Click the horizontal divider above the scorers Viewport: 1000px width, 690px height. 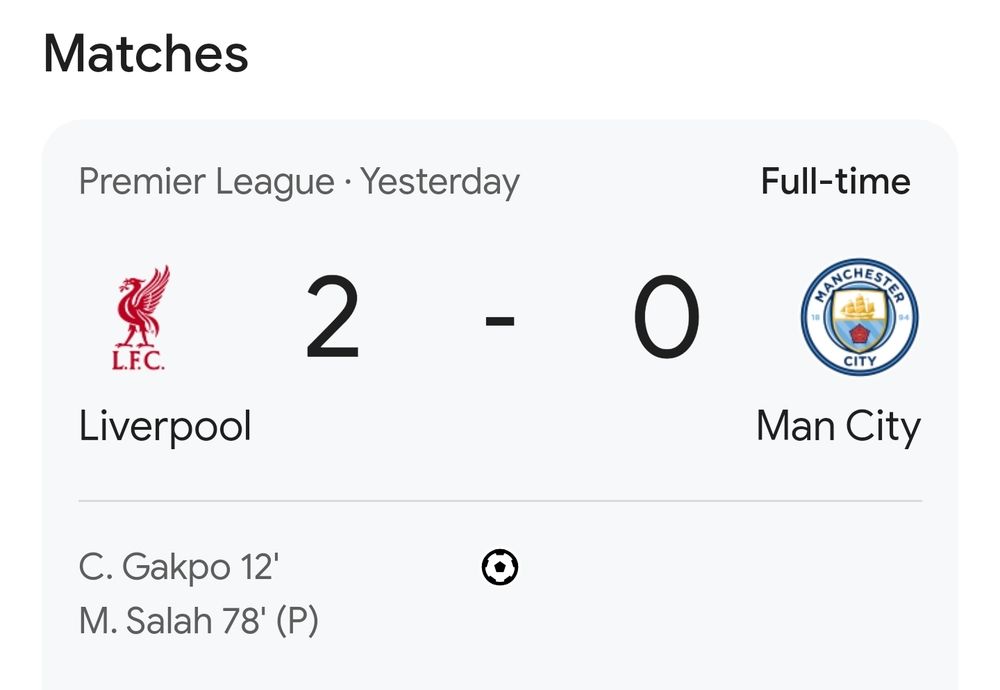[x=500, y=500]
